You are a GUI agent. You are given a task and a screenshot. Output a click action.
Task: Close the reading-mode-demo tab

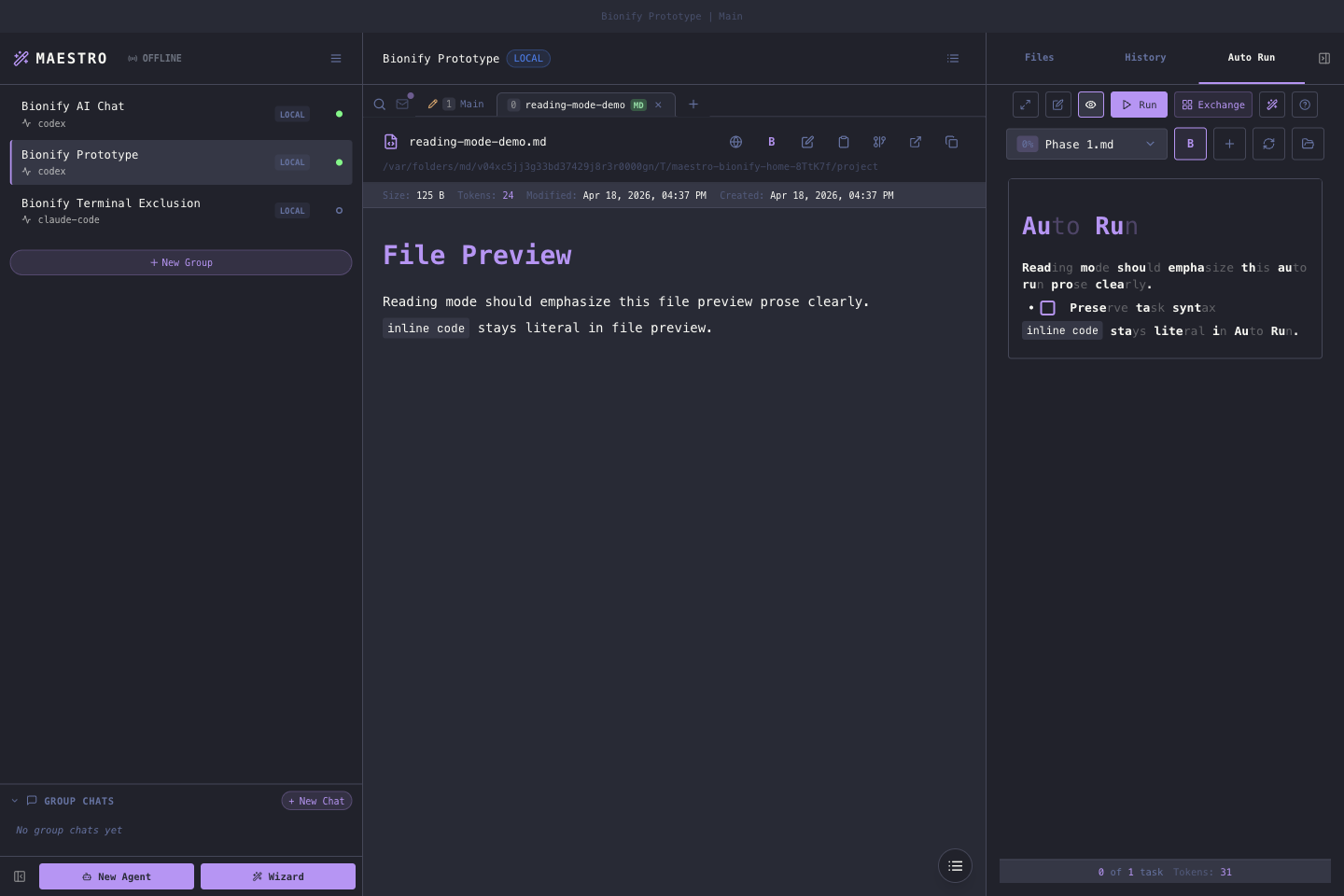pos(658,105)
